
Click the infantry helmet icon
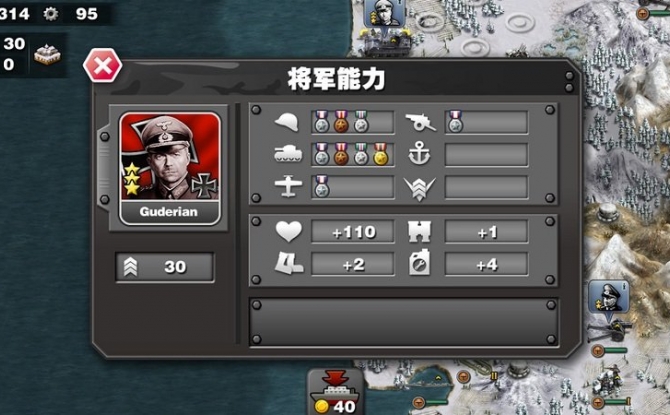coord(288,123)
